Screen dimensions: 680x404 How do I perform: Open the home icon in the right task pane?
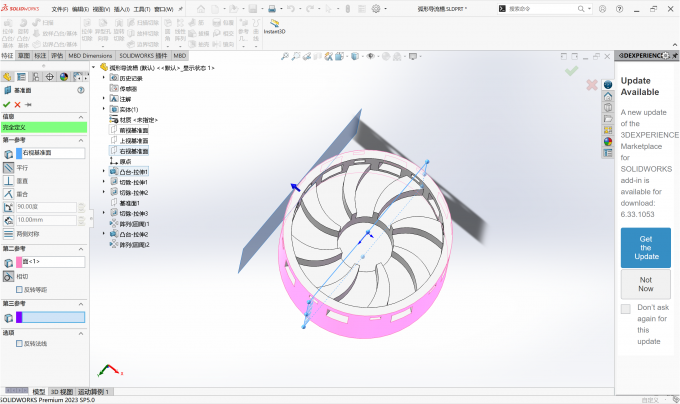[x=608, y=96]
